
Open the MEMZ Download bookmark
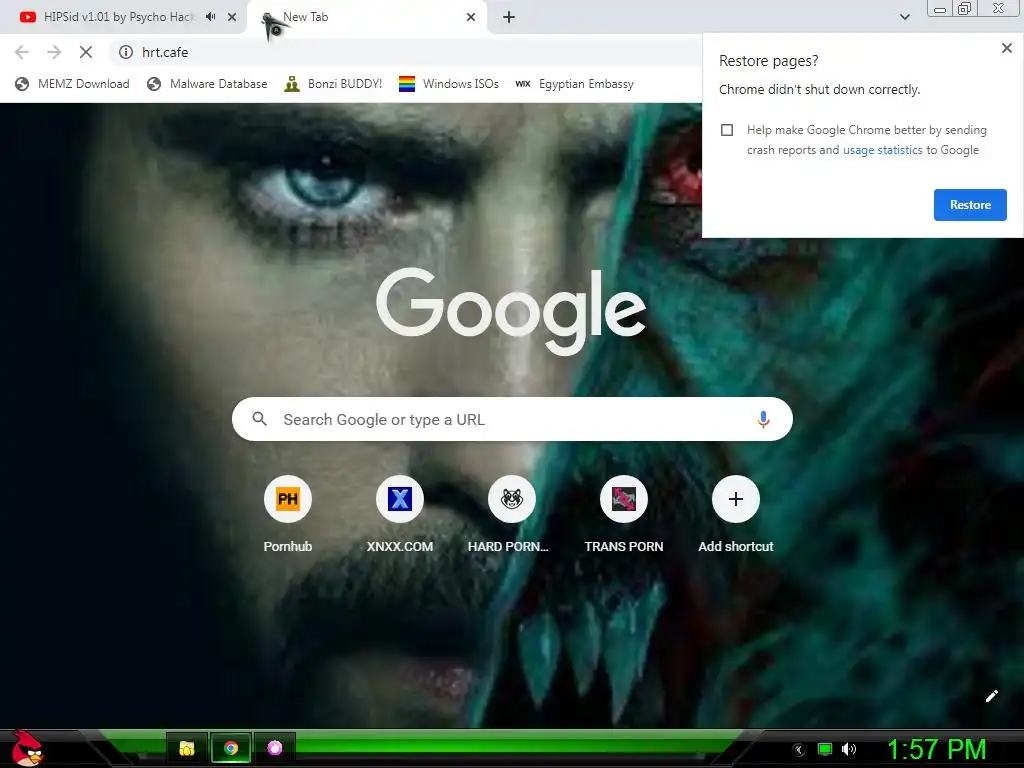point(72,84)
